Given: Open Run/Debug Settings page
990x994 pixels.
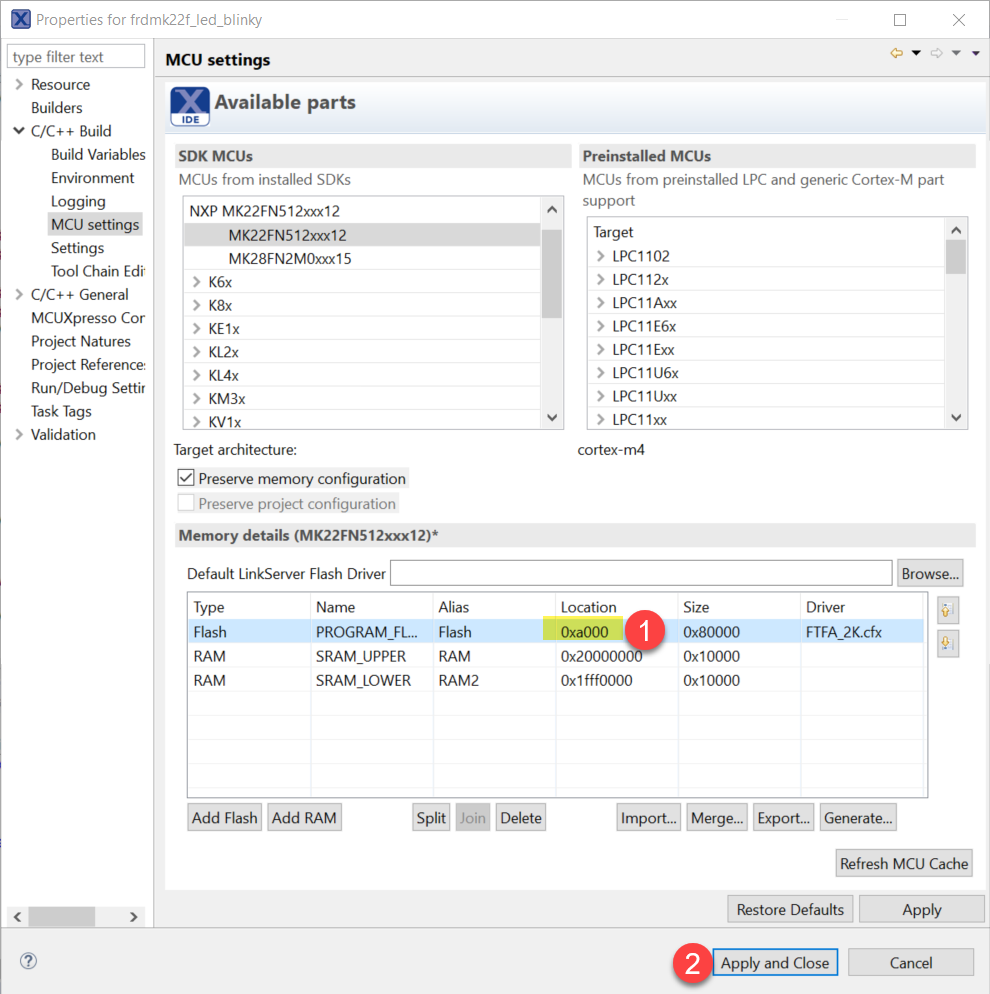Looking at the screenshot, I should tap(87, 388).
